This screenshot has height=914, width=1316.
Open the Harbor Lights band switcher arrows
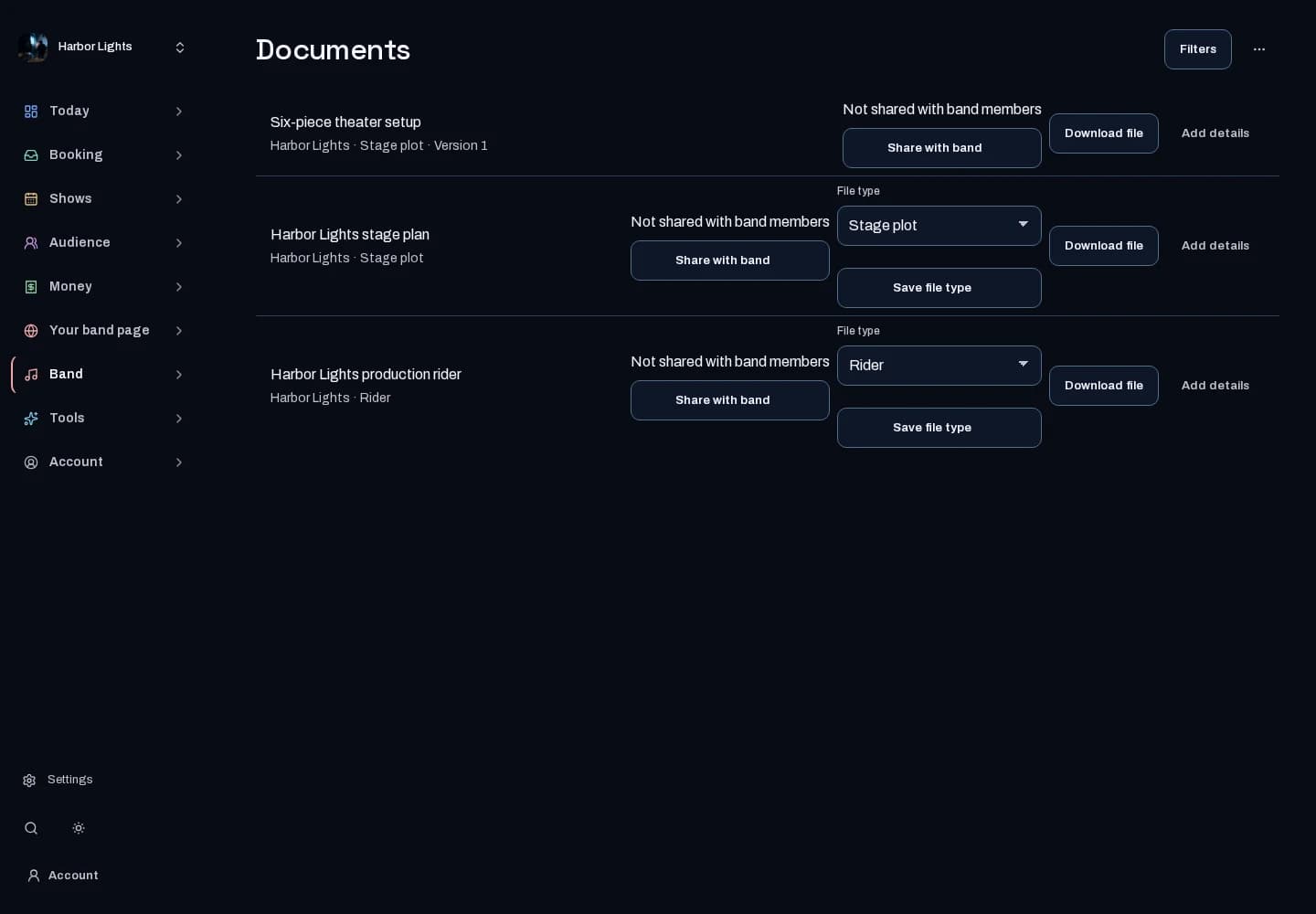click(180, 48)
